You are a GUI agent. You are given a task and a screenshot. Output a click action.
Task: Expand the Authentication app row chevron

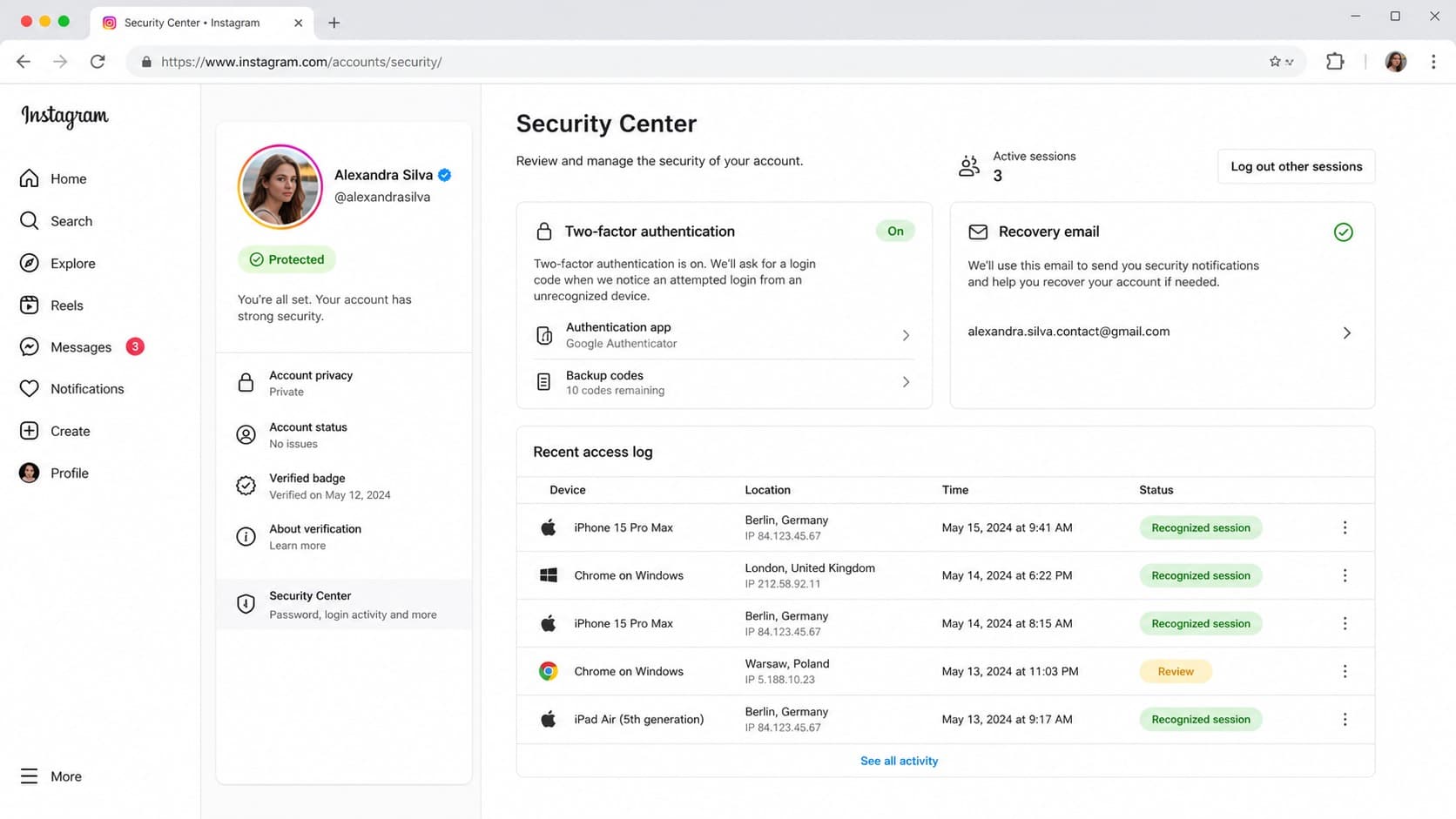[906, 335]
